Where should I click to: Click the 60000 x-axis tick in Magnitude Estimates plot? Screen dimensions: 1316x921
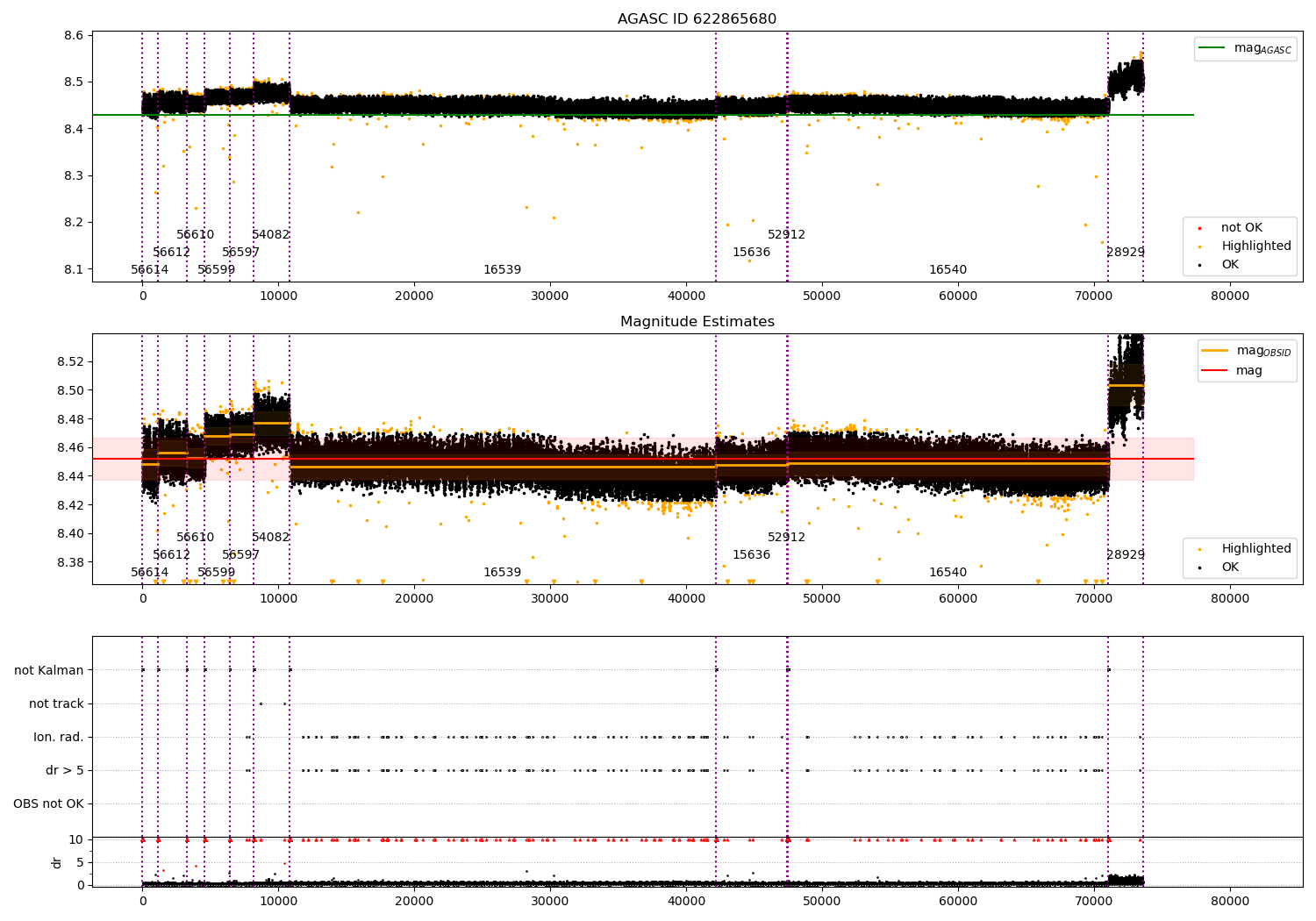(x=958, y=599)
